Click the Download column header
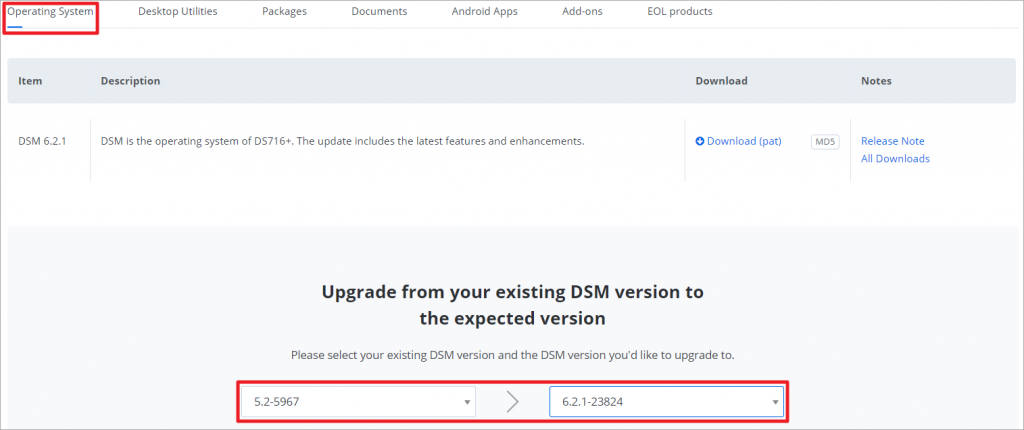The width and height of the screenshot is (1024, 430). point(721,81)
